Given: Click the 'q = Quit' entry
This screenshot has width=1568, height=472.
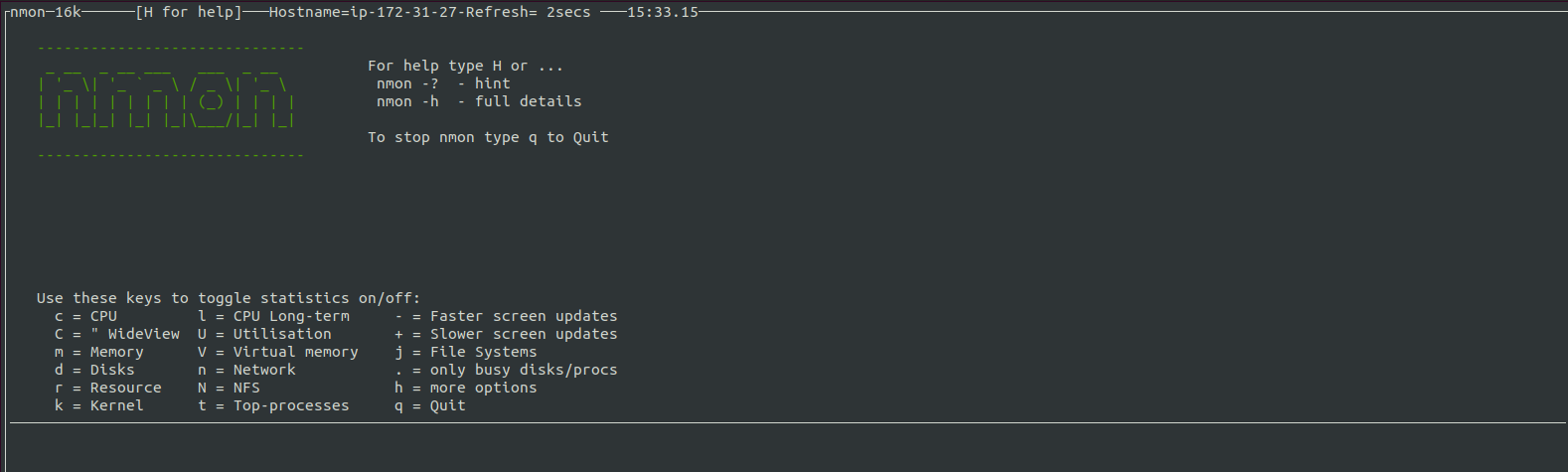Looking at the screenshot, I should (430, 405).
